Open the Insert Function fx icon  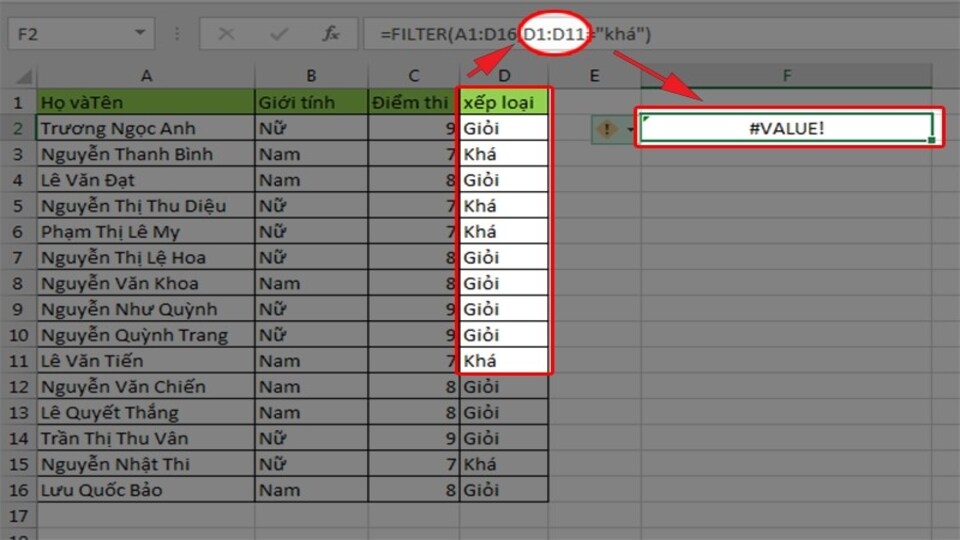(x=331, y=34)
